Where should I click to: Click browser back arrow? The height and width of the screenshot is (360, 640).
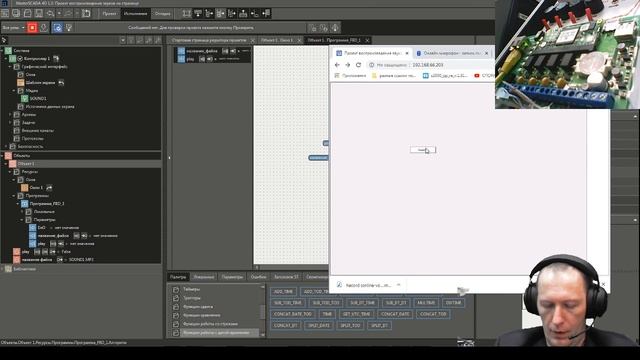click(337, 65)
